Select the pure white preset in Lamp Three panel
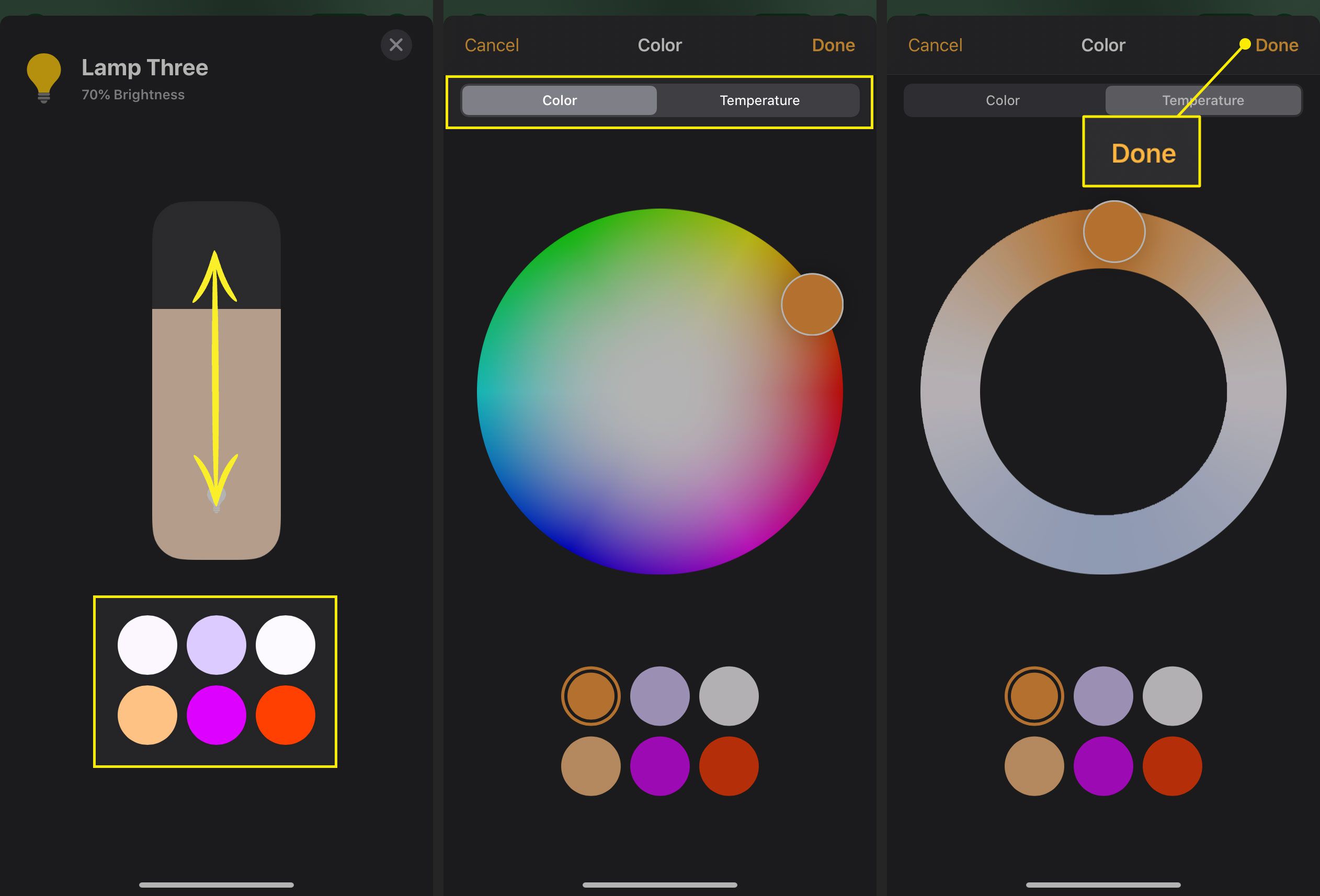The width and height of the screenshot is (1320, 896). pyautogui.click(x=285, y=645)
